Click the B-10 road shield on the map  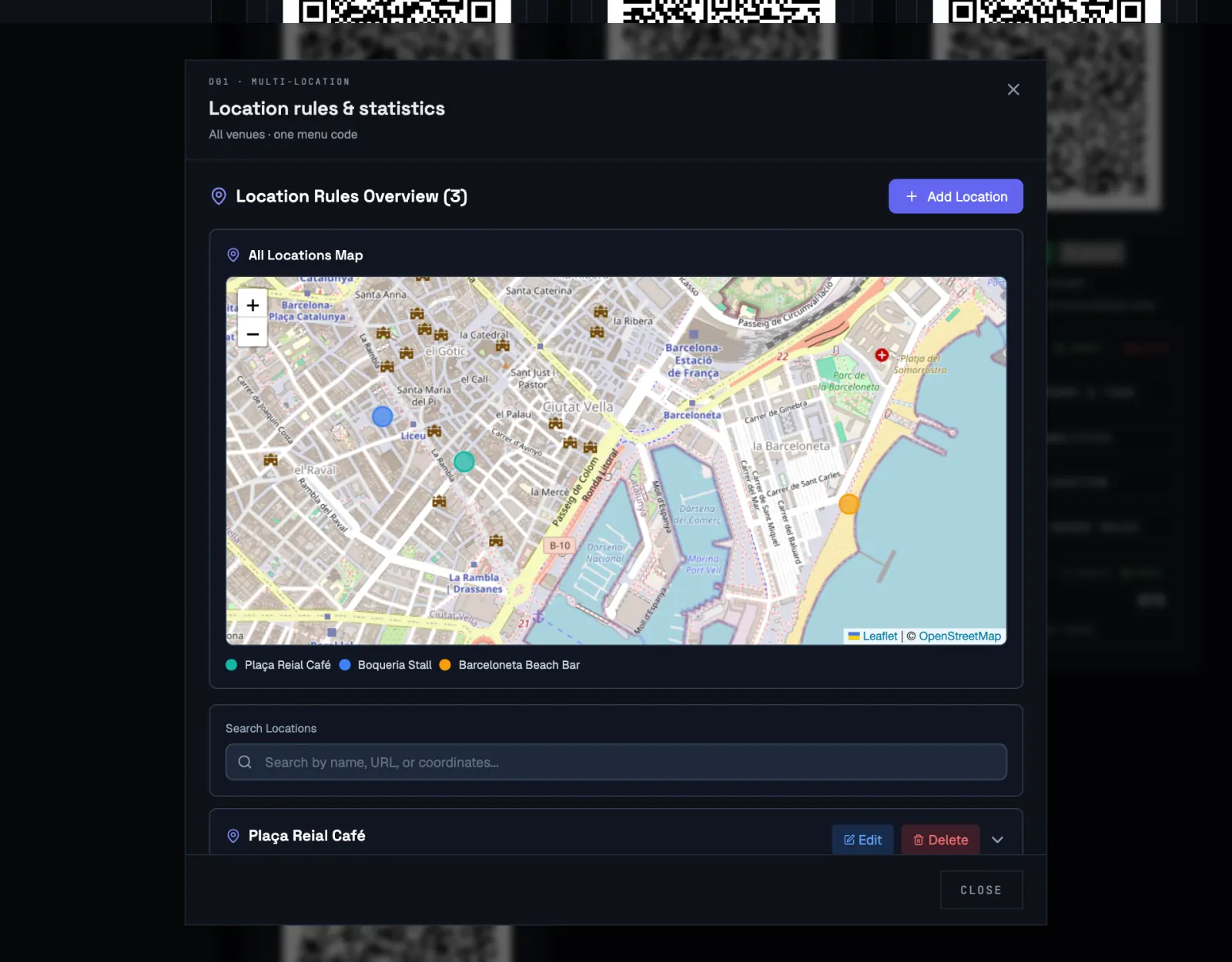560,546
